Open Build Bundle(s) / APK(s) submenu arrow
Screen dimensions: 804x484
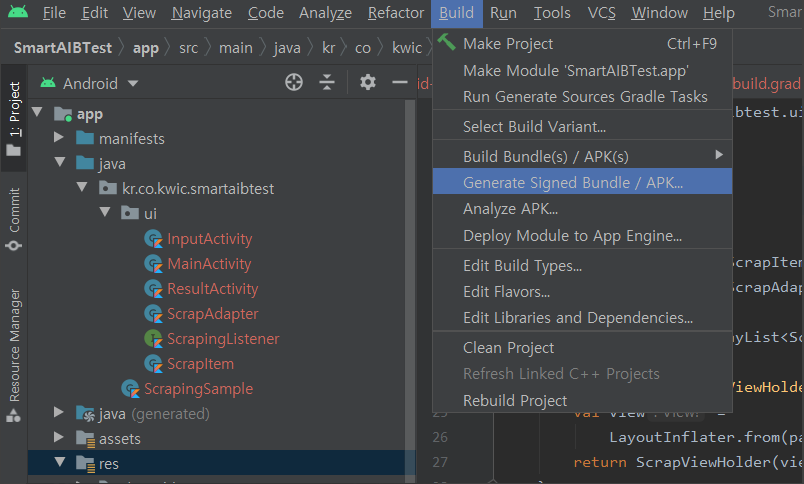(719, 155)
